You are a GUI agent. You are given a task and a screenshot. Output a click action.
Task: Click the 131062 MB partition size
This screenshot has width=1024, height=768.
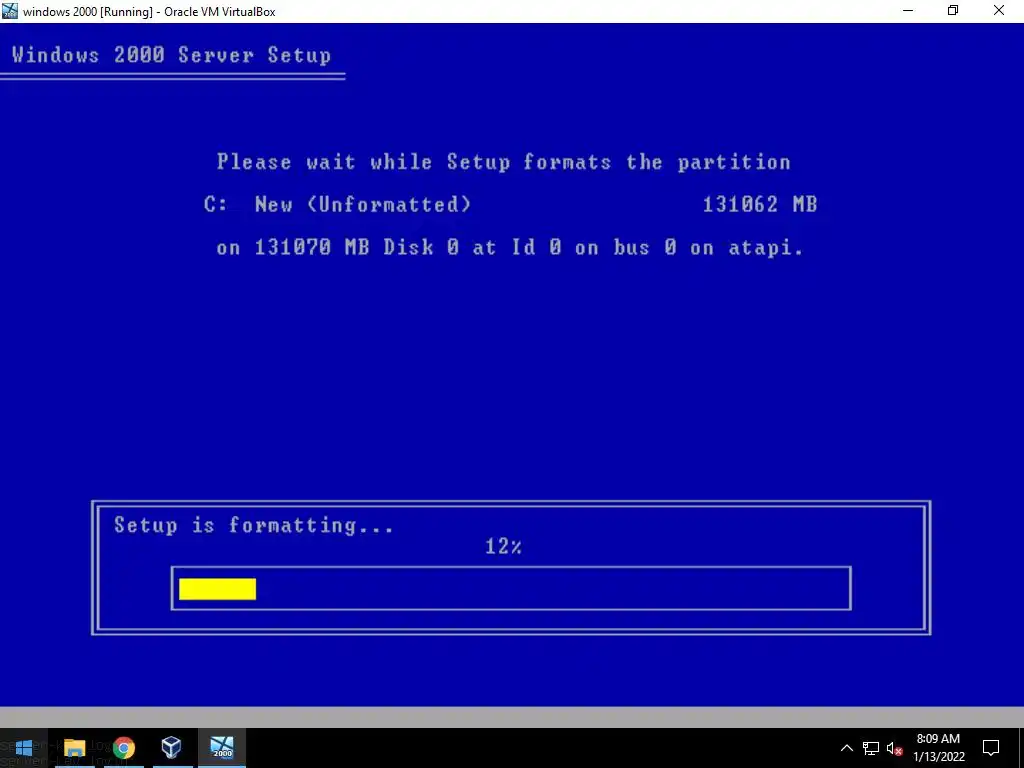[760, 204]
